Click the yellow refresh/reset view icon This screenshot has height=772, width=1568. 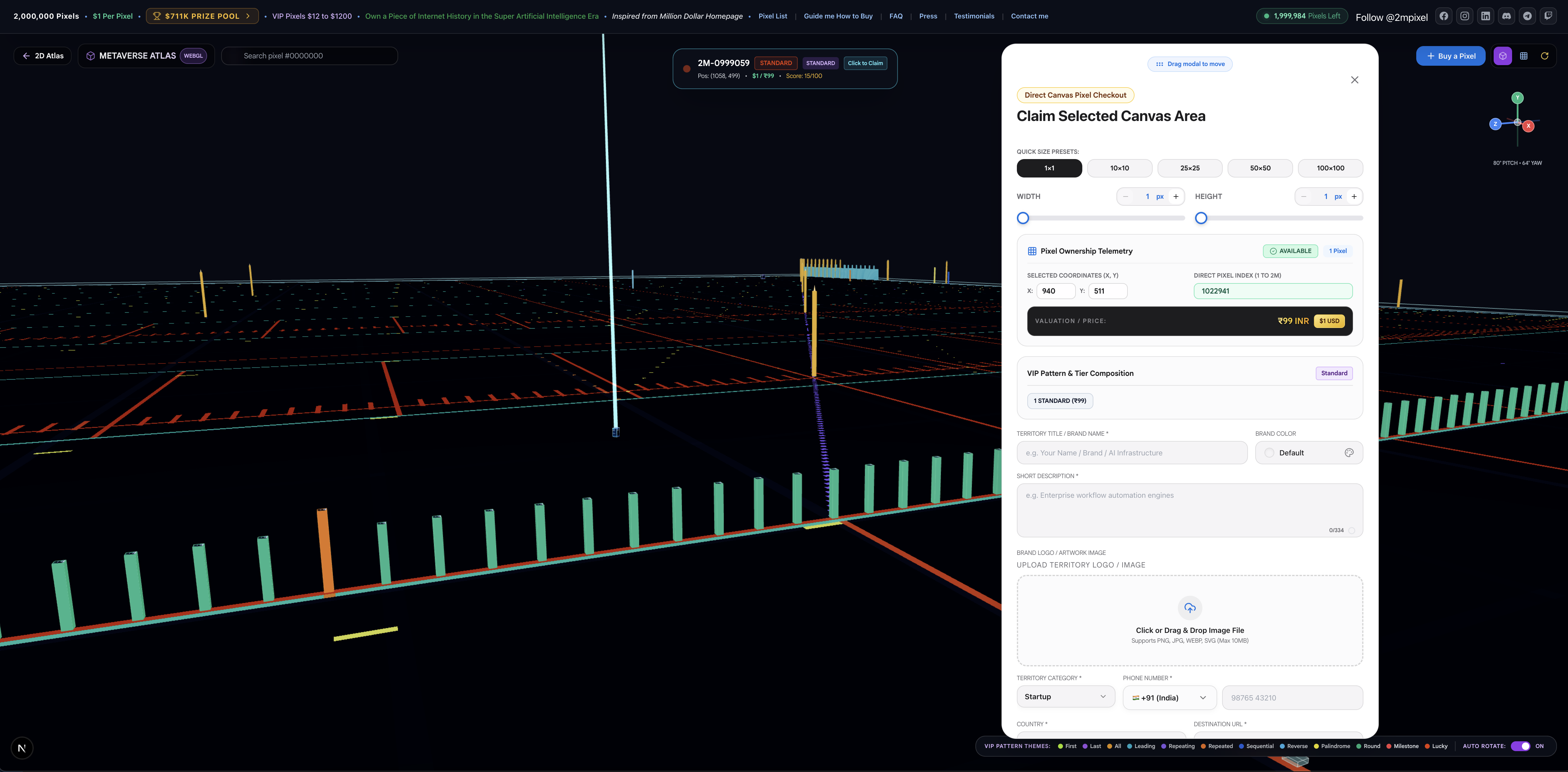click(x=1544, y=56)
